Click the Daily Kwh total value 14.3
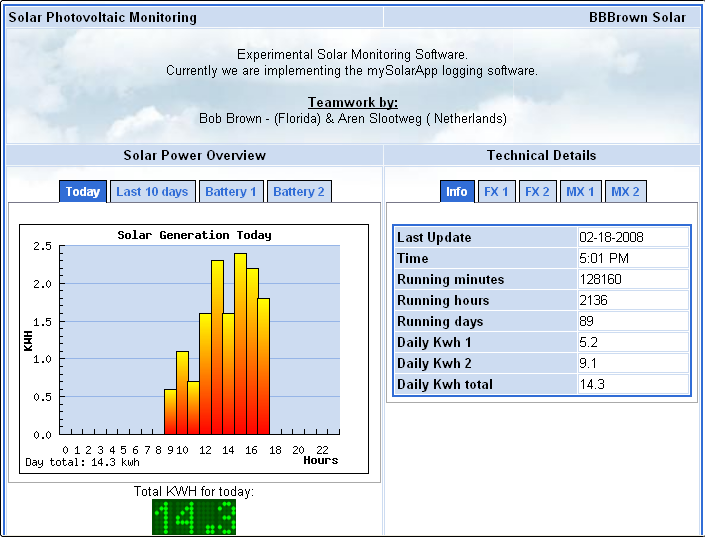This screenshot has height=537, width=705. [x=592, y=385]
